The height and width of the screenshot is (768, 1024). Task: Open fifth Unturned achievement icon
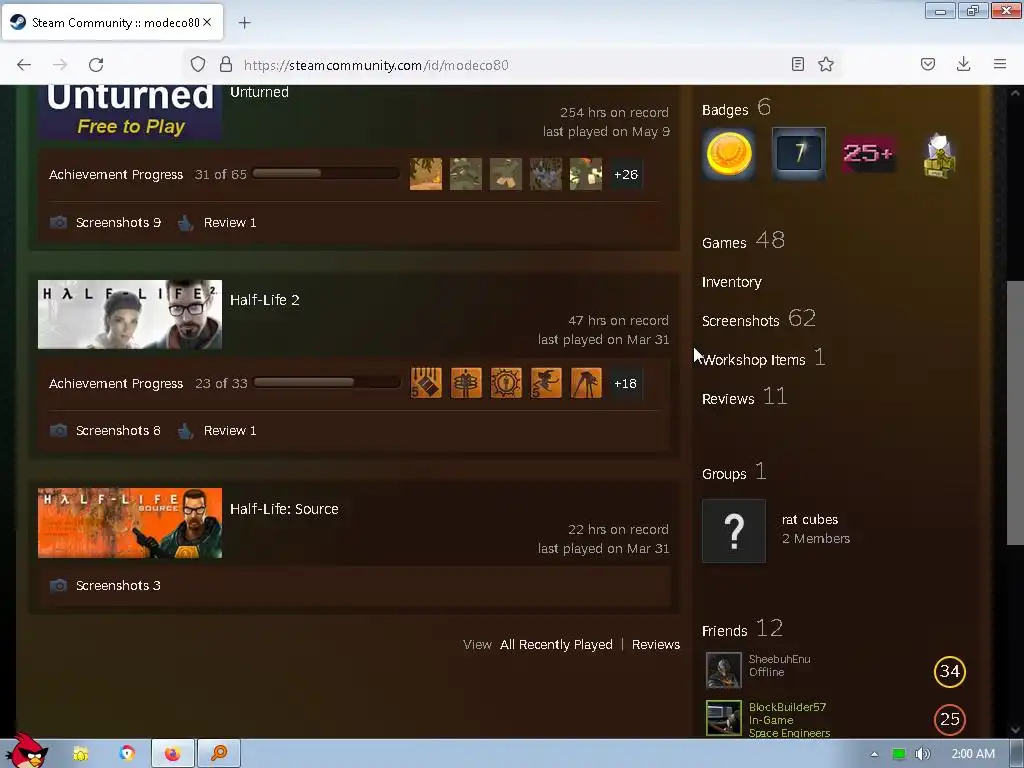[586, 174]
